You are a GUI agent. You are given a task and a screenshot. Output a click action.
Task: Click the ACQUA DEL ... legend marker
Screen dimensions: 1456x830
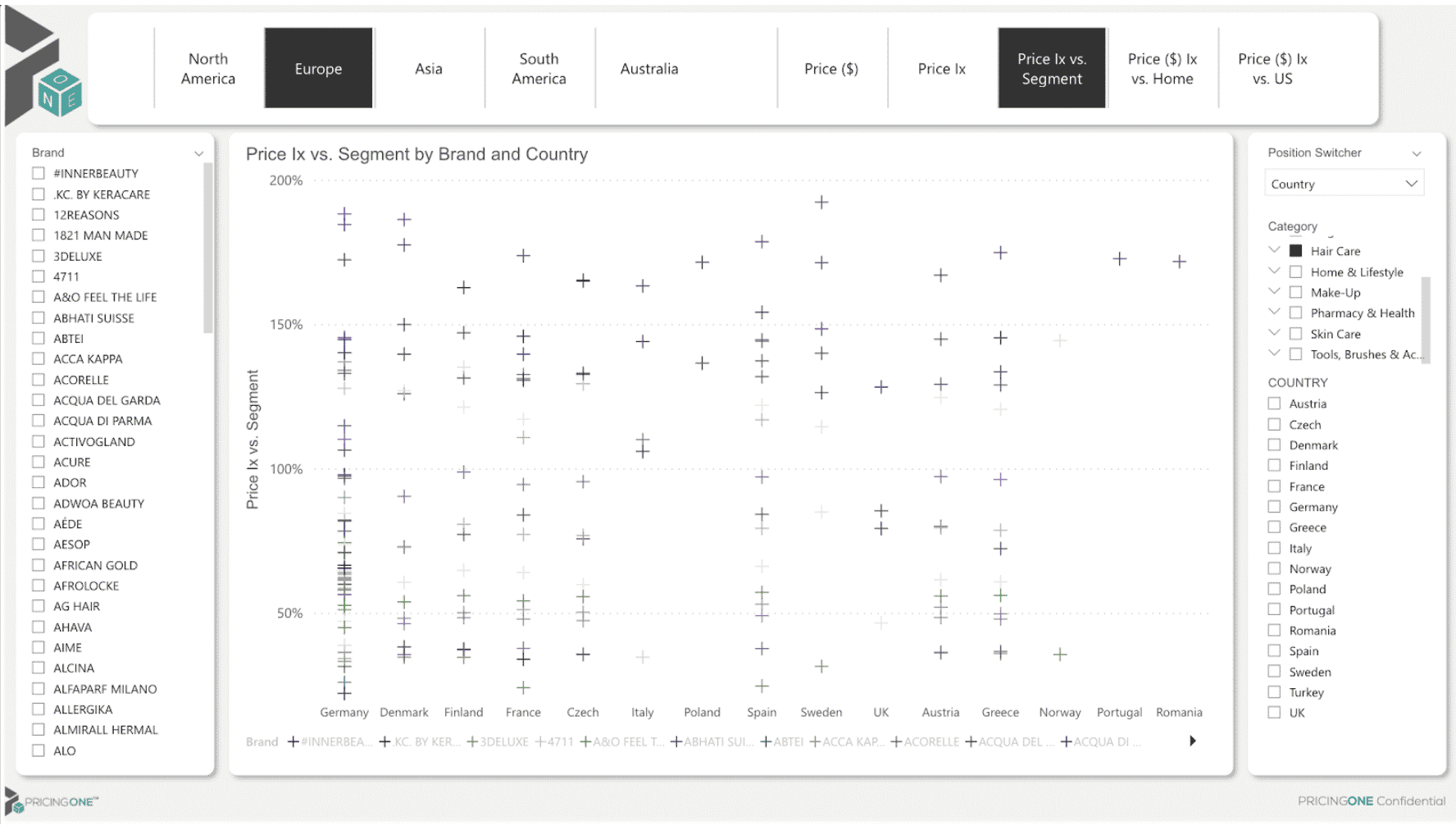pyautogui.click(x=971, y=741)
